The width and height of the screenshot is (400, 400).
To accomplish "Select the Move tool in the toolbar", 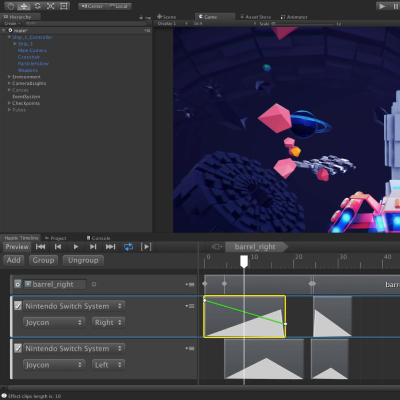I will click(x=24, y=6).
